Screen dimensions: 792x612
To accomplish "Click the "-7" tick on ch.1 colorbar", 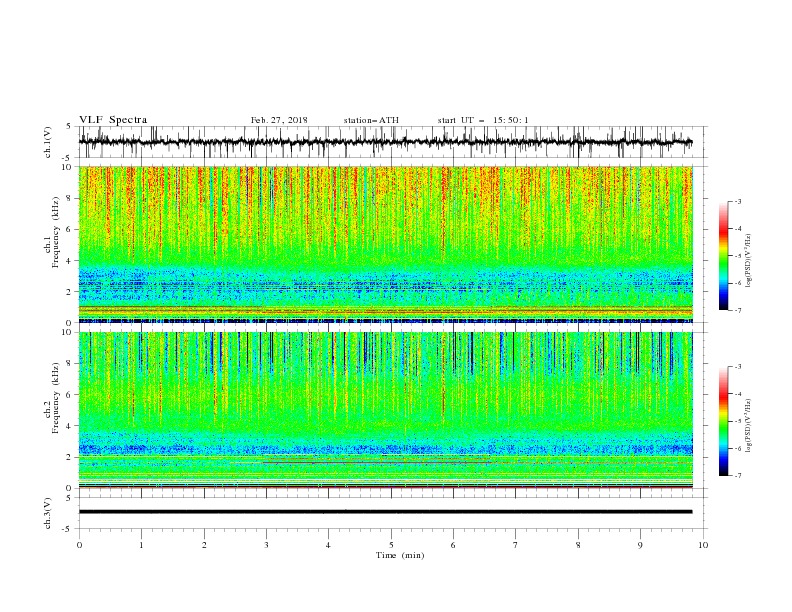I will [738, 310].
